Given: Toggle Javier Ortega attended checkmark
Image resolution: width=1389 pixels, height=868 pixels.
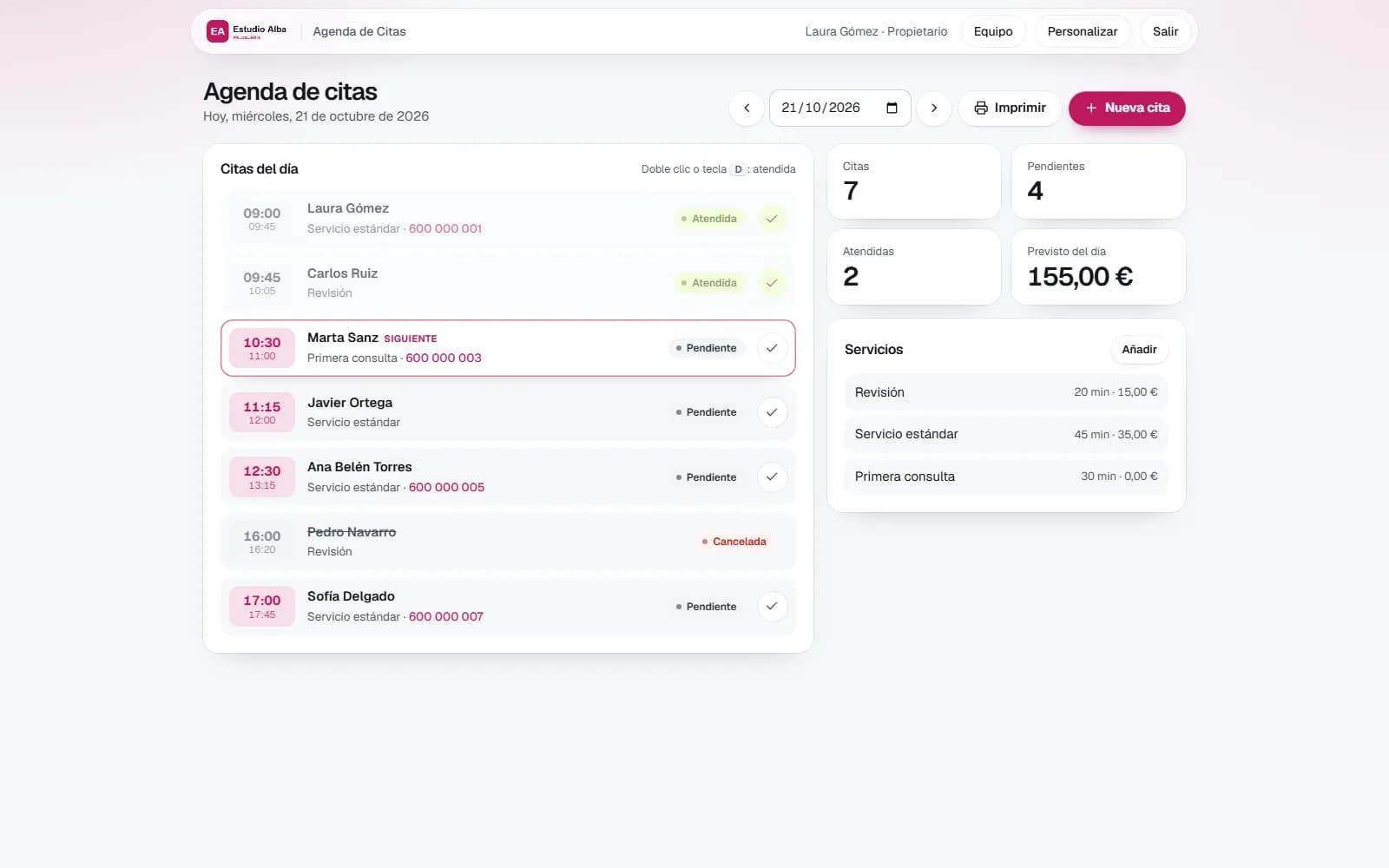Looking at the screenshot, I should point(772,412).
